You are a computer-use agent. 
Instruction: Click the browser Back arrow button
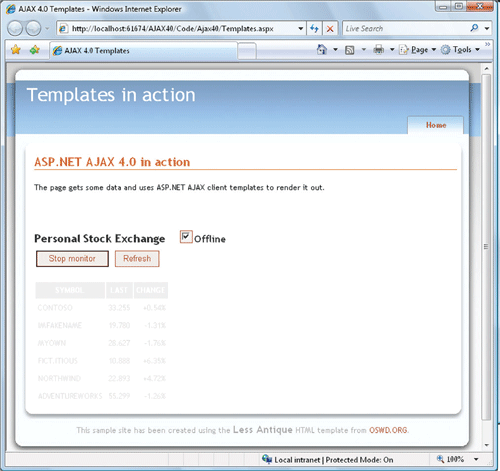pos(15,28)
